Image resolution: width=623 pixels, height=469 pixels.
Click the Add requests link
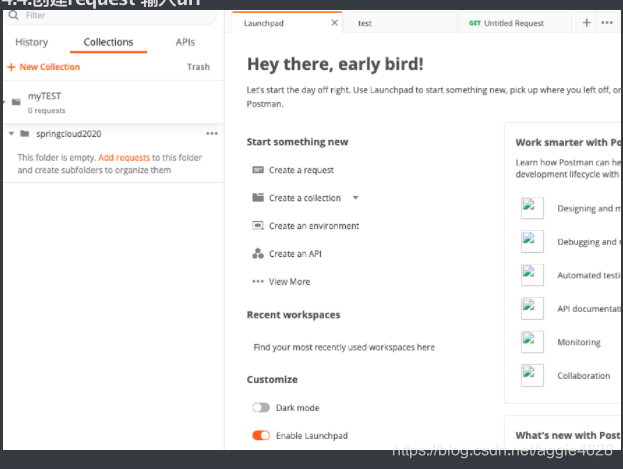124,157
